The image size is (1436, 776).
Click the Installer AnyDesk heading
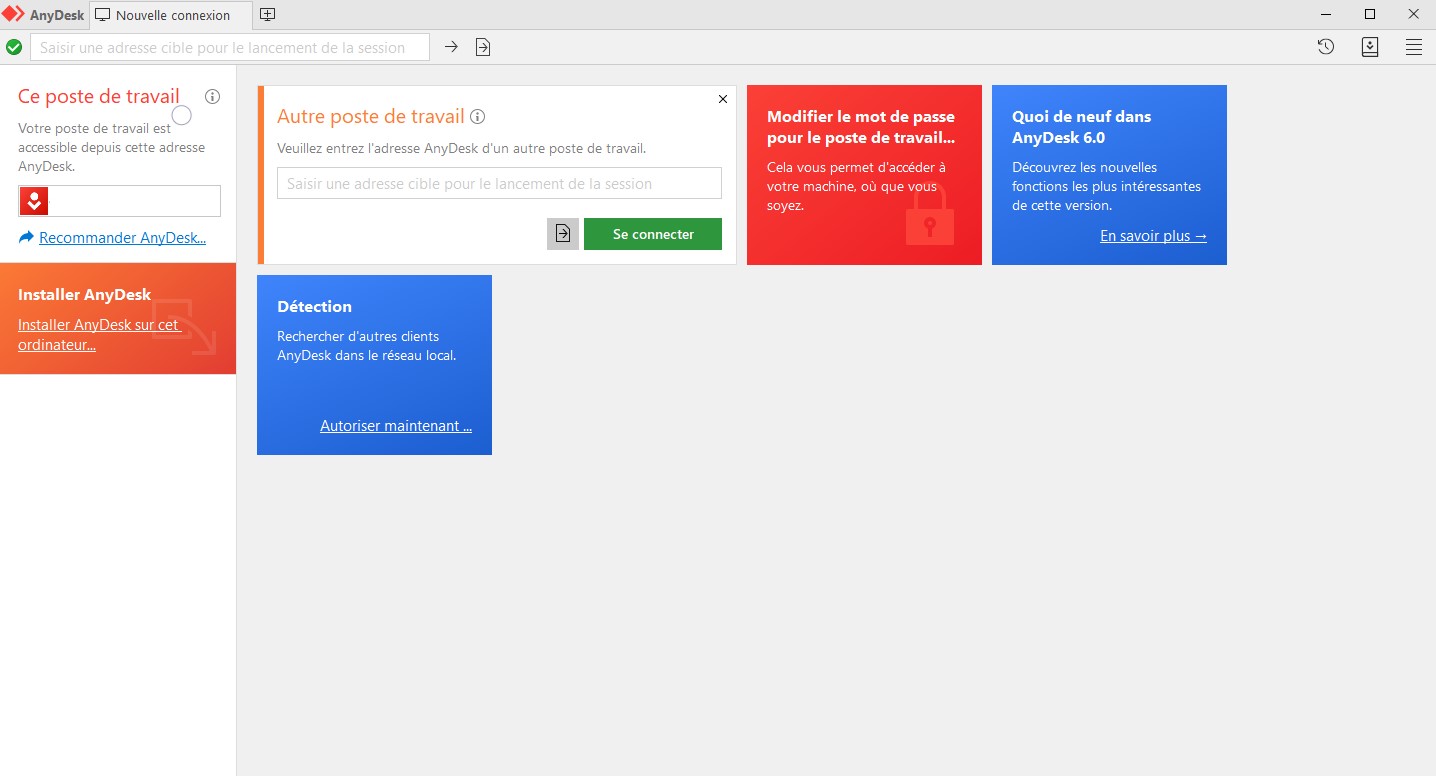(84, 295)
